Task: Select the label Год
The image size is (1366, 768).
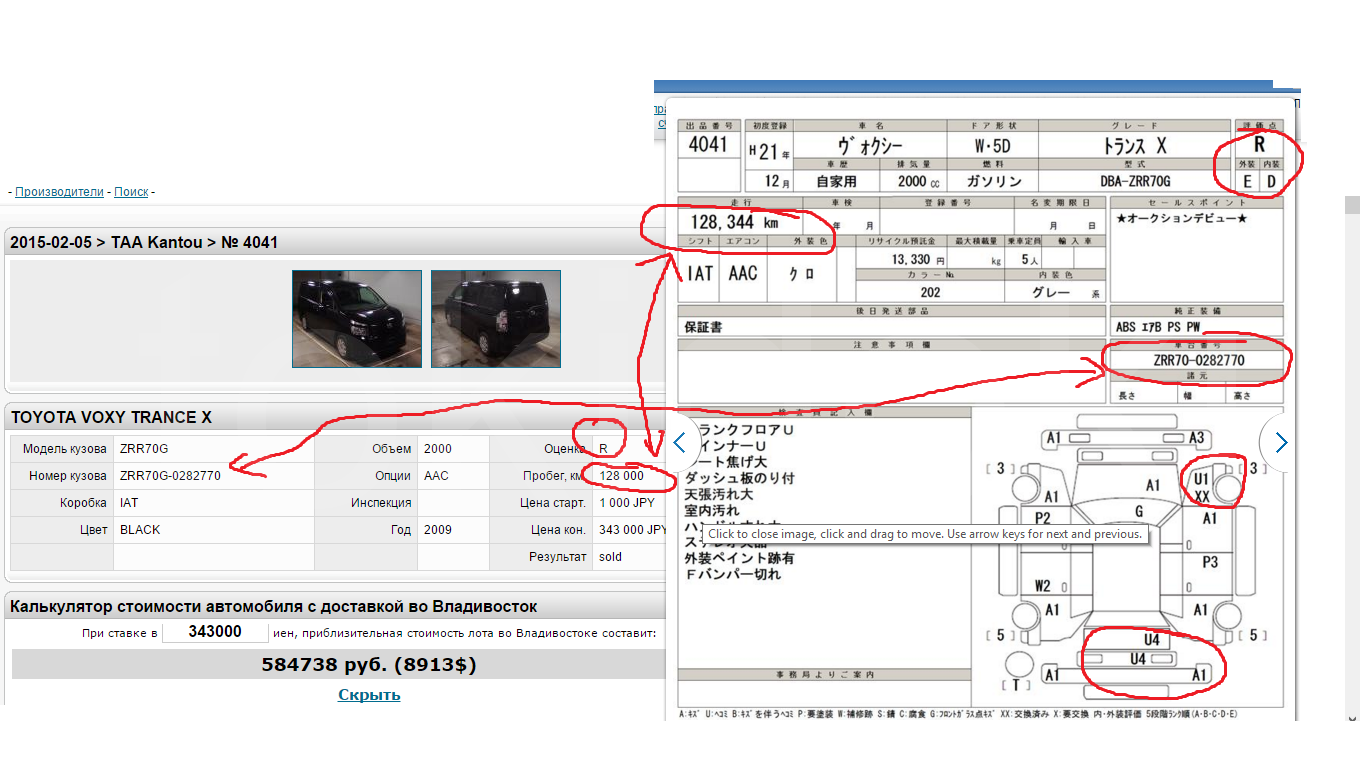Action: [x=401, y=530]
